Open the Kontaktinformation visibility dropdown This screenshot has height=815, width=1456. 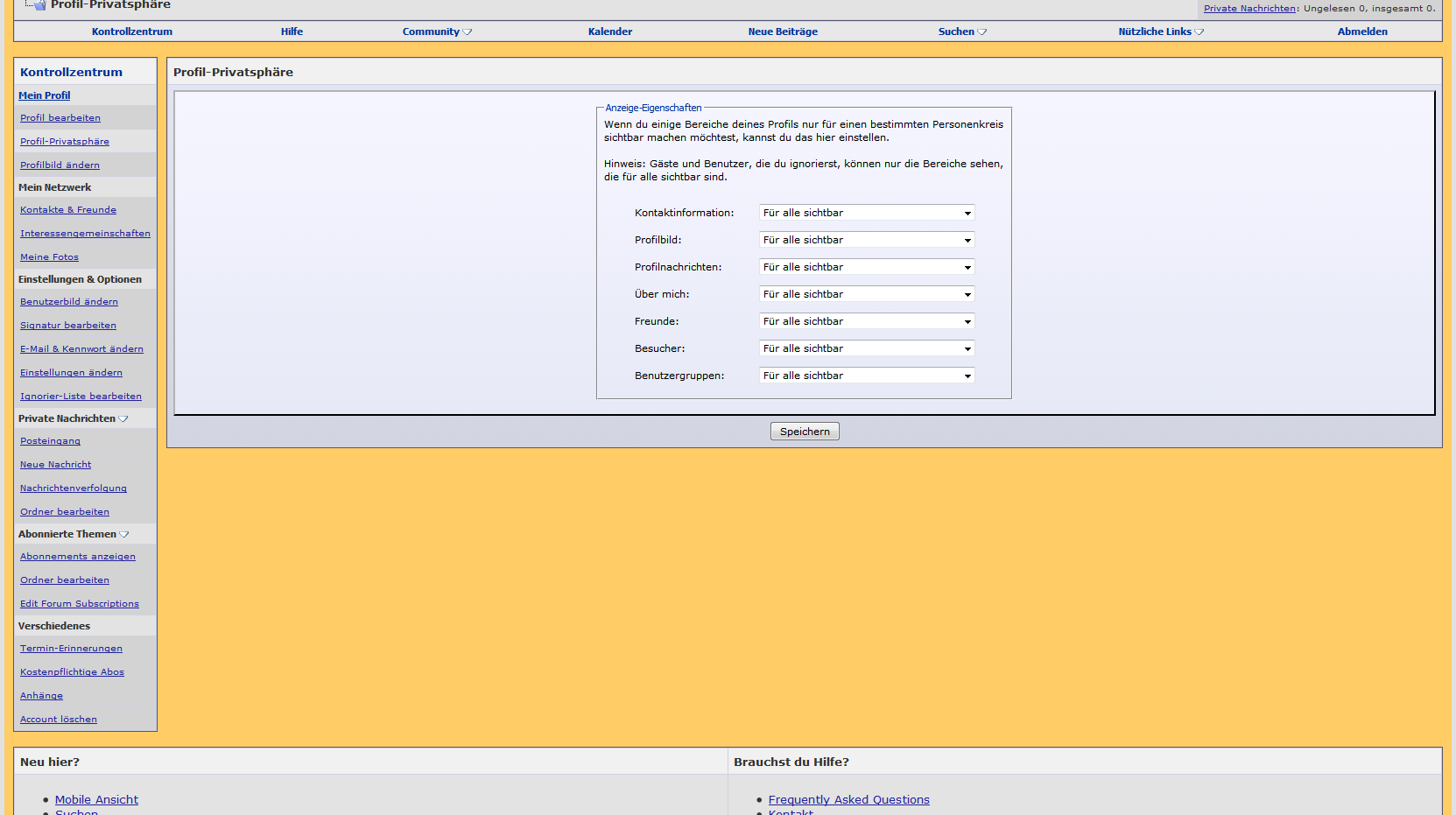pos(866,213)
